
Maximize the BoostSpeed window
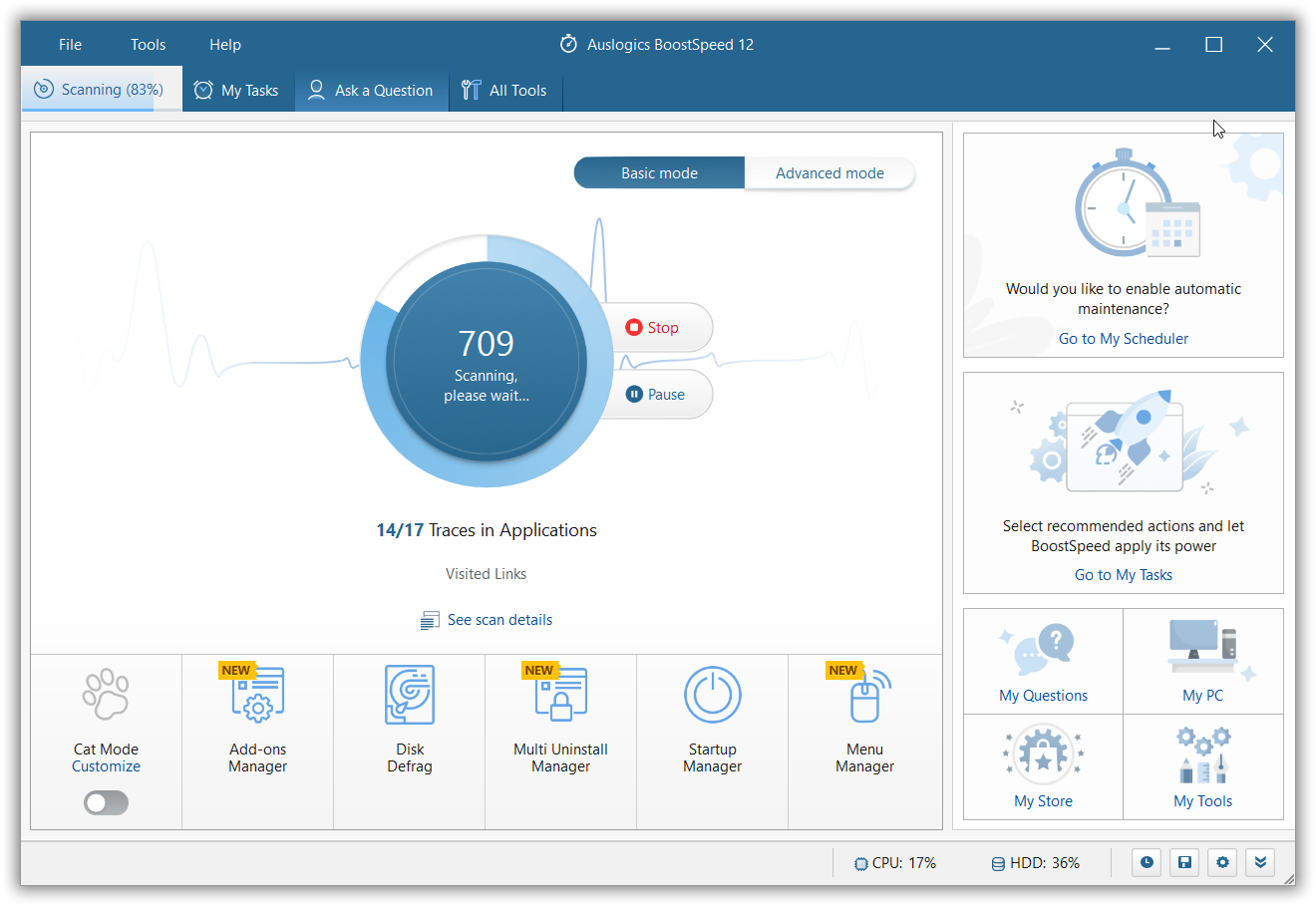(x=1213, y=44)
